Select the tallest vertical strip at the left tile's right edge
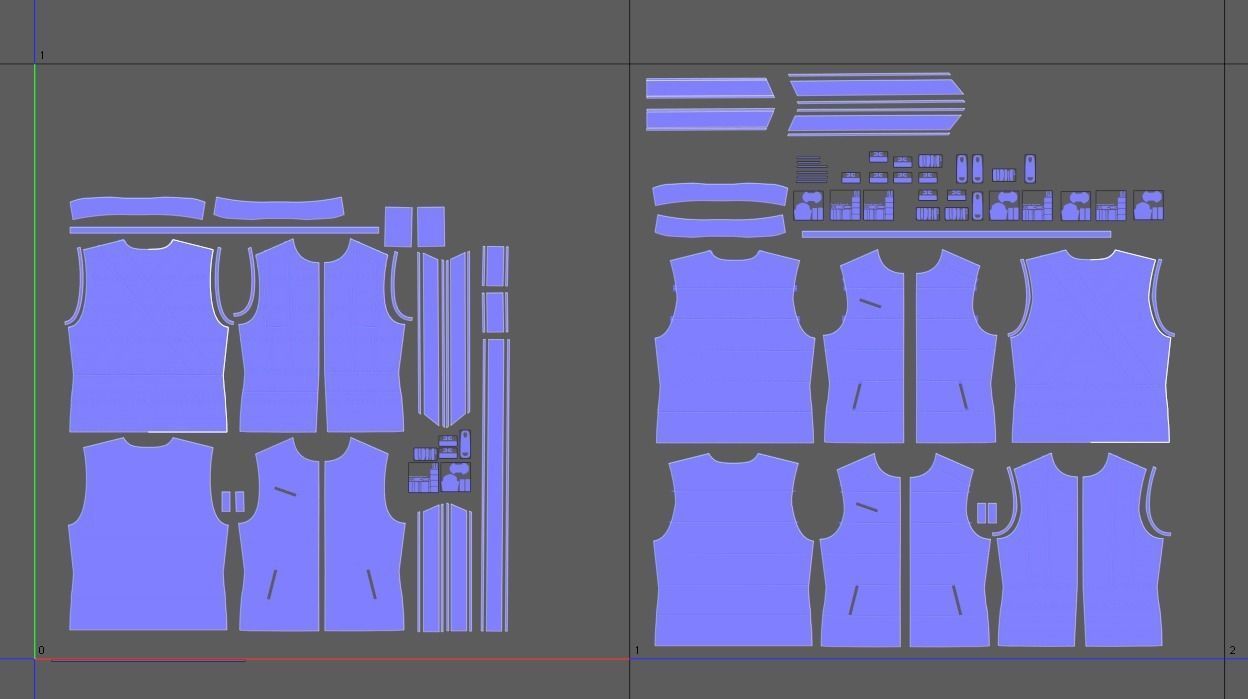 tap(495, 484)
